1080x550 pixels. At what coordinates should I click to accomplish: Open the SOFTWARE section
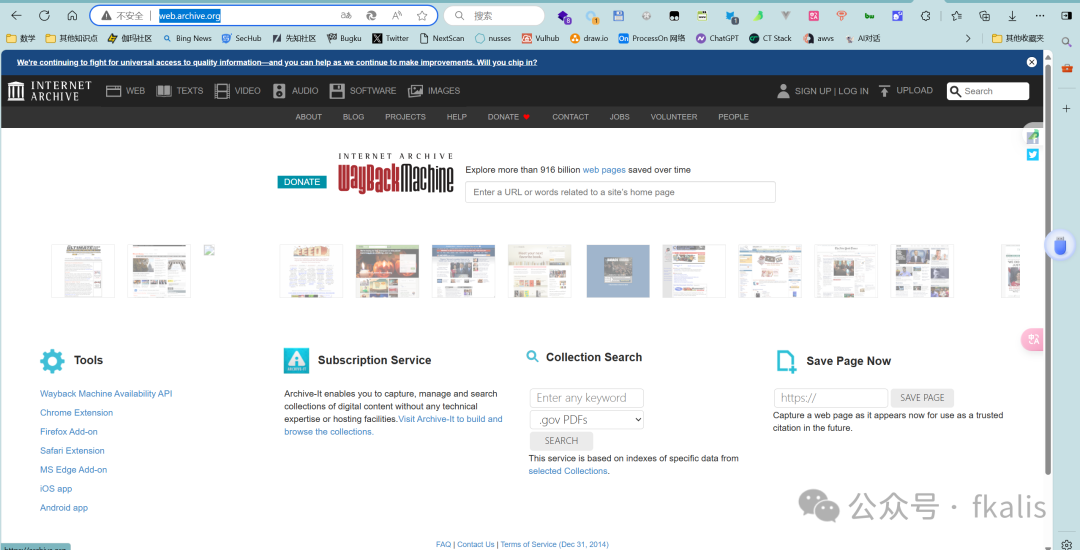[363, 91]
